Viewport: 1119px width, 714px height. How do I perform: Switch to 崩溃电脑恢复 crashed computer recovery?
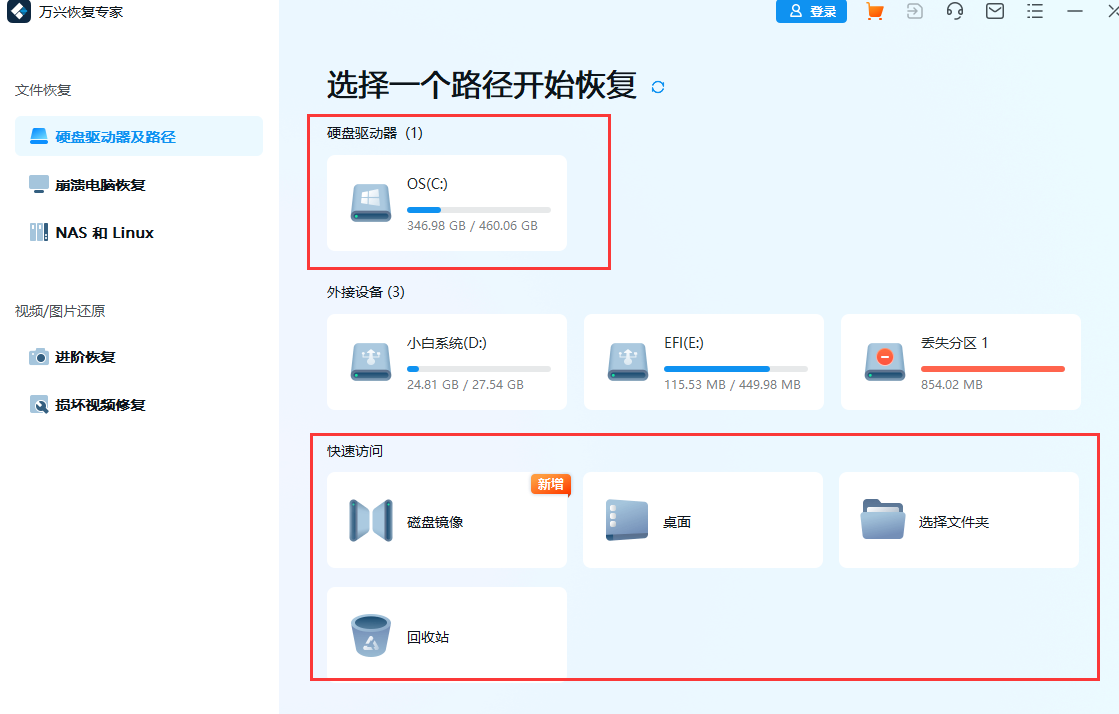(100, 185)
